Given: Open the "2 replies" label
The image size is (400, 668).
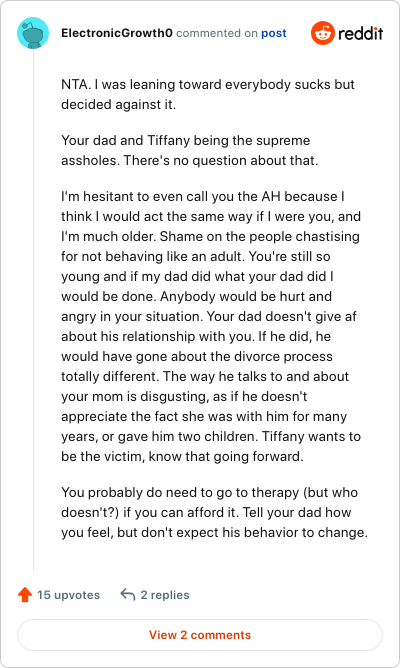Looking at the screenshot, I should point(165,595).
